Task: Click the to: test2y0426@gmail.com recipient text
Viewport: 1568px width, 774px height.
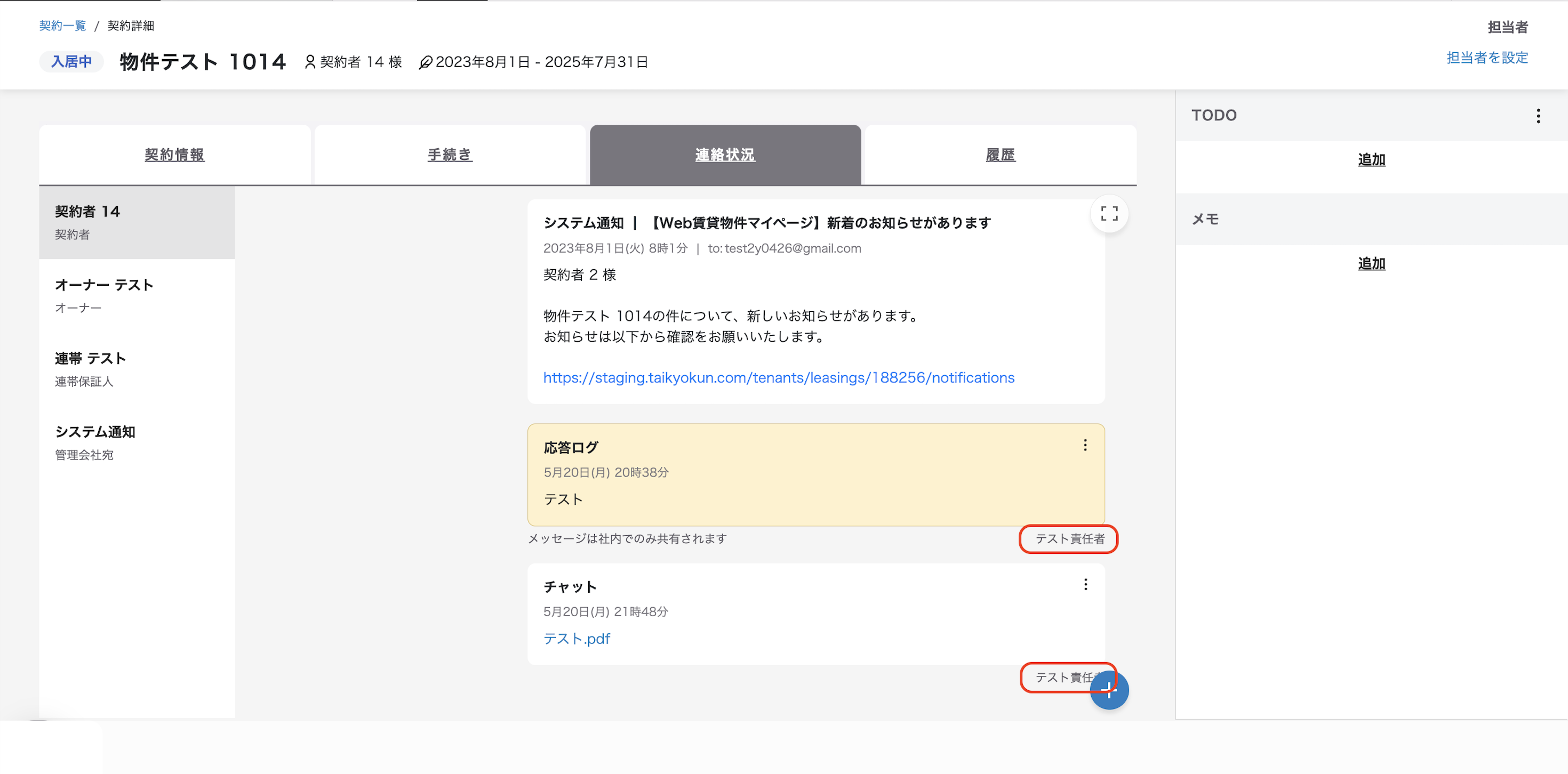Action: (x=784, y=248)
